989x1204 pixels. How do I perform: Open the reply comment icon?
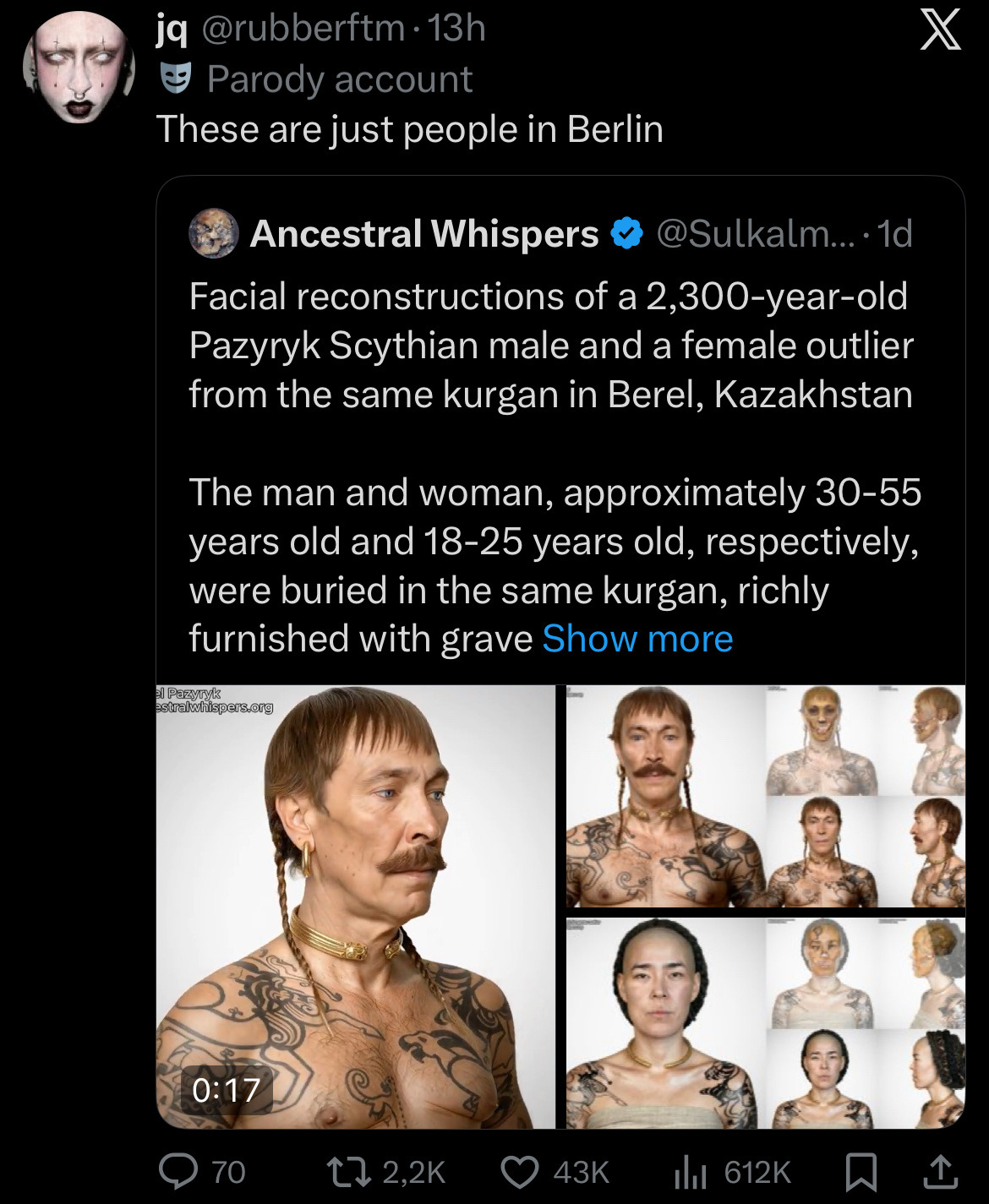pyautogui.click(x=178, y=1171)
